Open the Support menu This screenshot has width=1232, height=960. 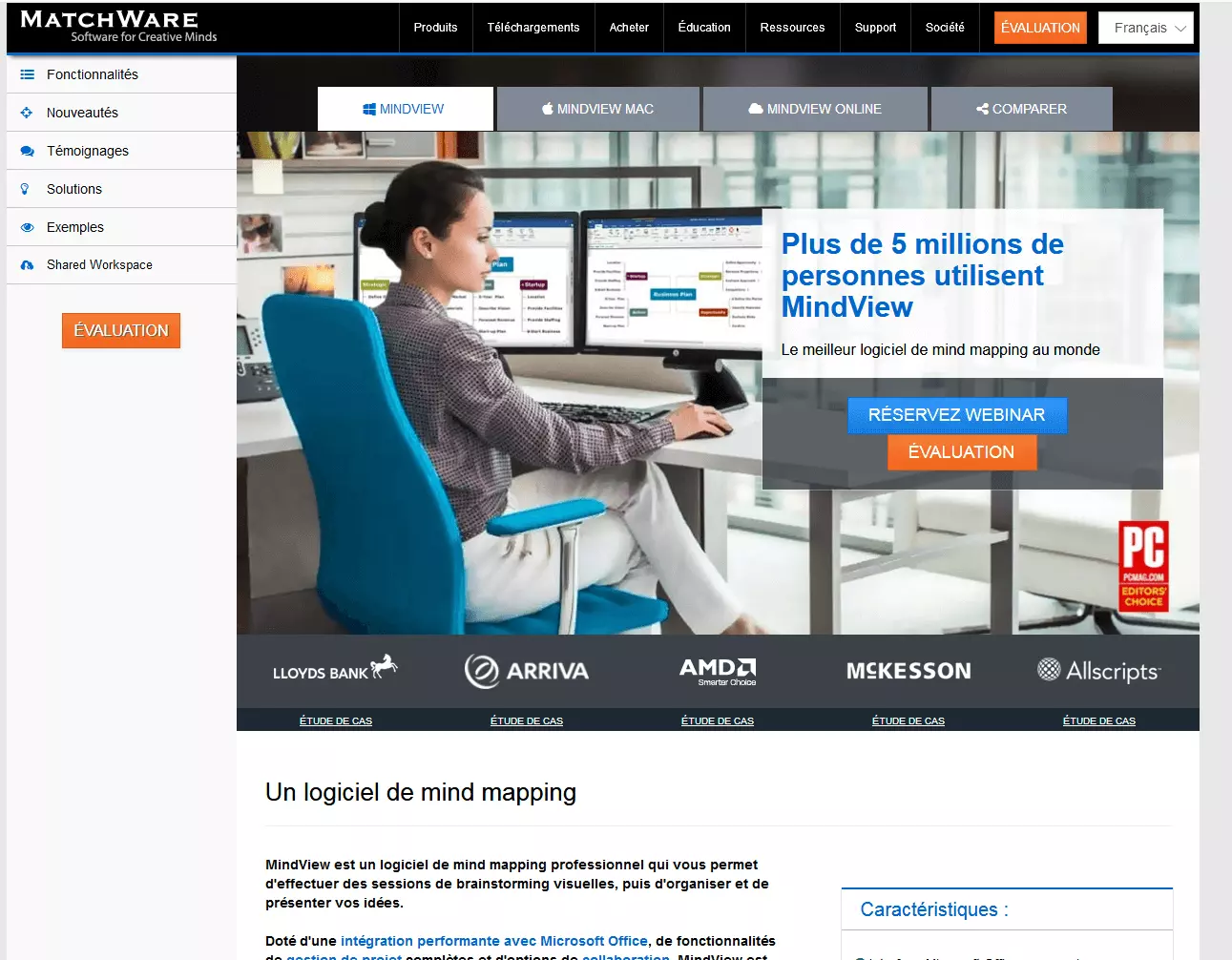(875, 28)
